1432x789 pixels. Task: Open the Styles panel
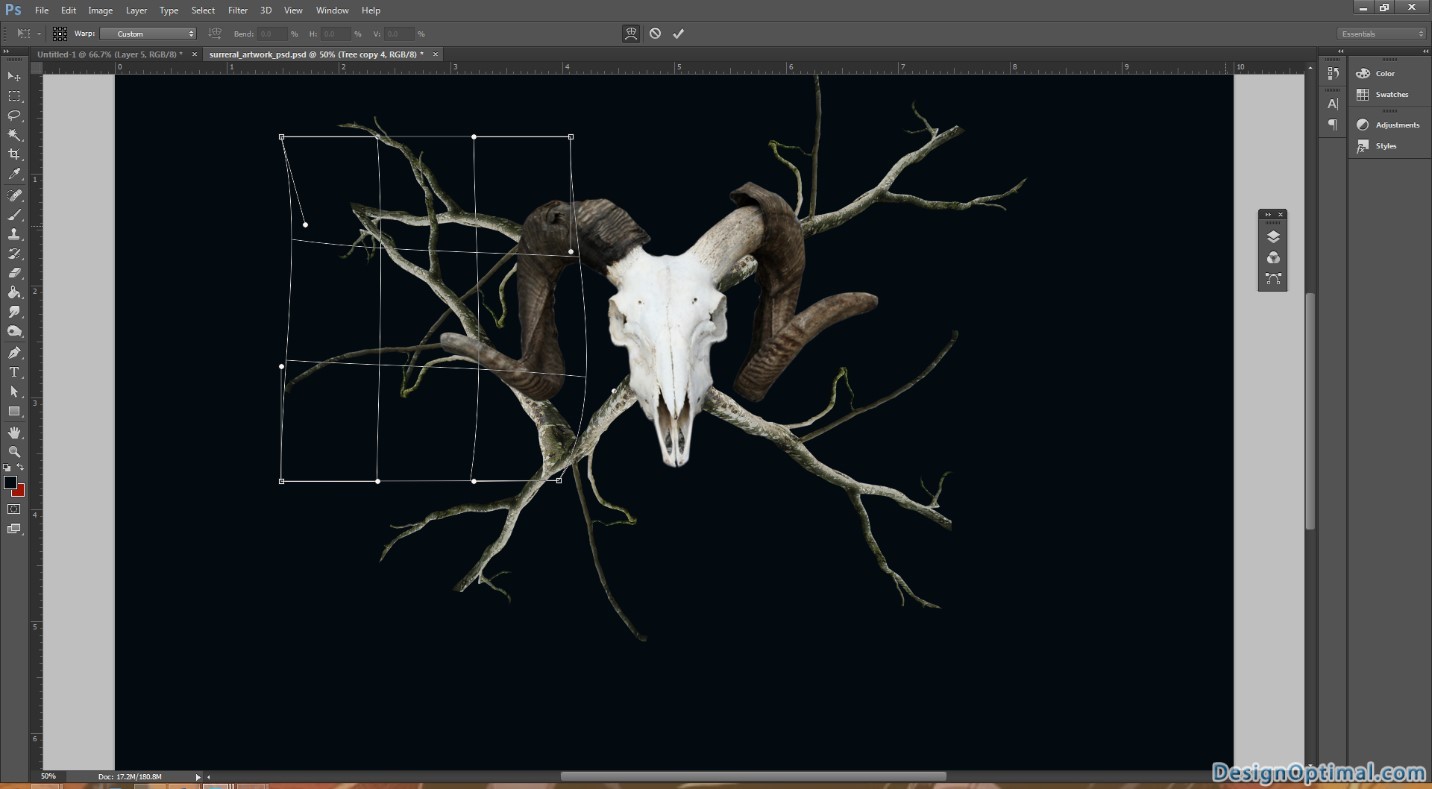1385,146
